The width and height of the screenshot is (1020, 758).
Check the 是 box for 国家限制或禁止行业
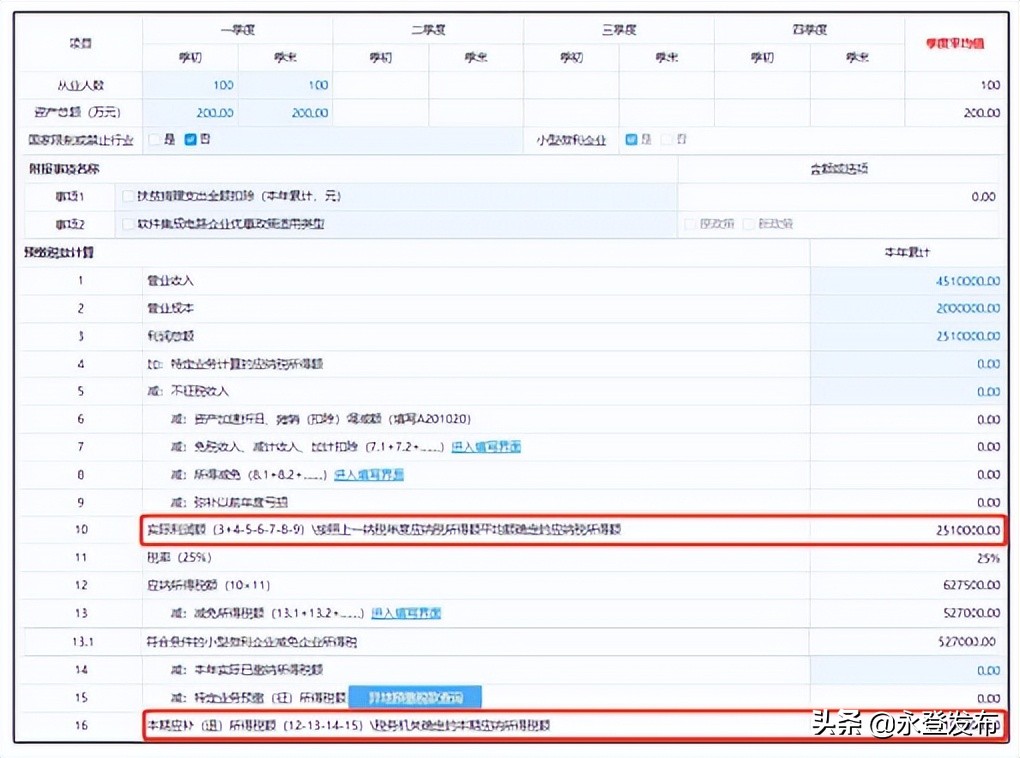click(152, 139)
